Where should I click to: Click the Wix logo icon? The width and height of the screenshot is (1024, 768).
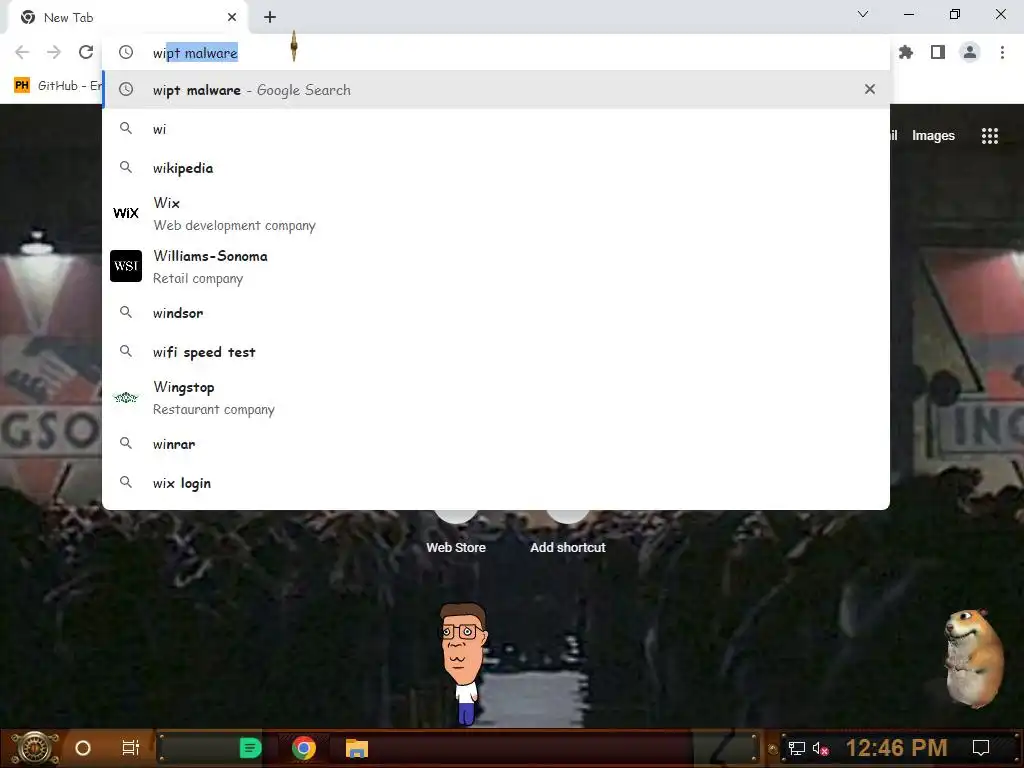tap(126, 213)
